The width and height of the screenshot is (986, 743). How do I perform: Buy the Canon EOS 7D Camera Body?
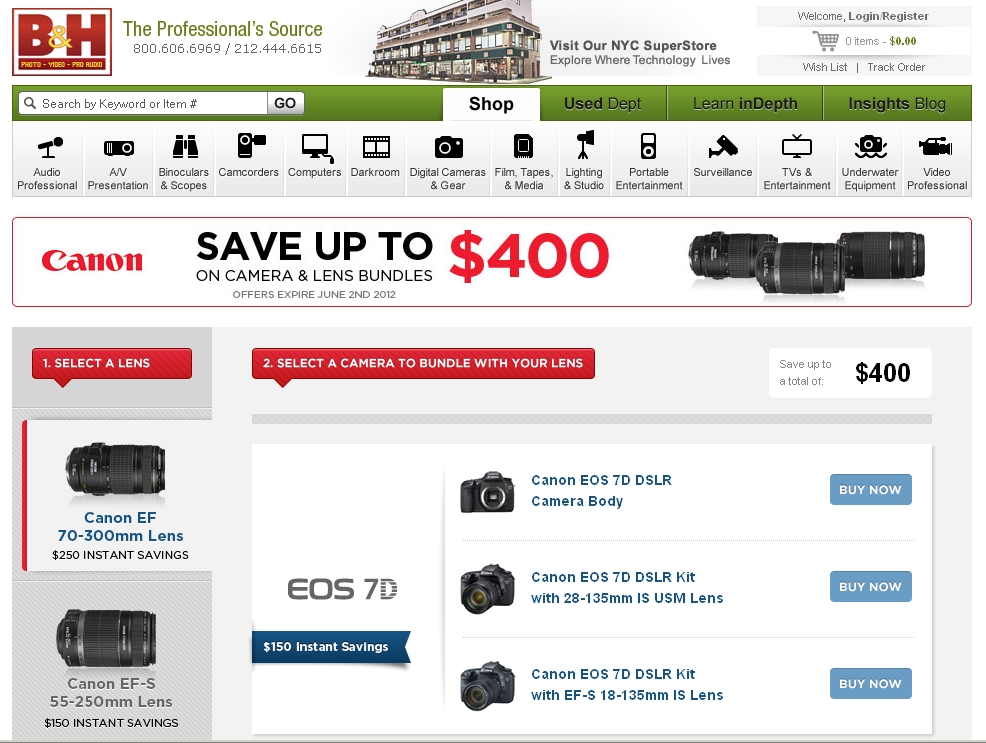click(x=870, y=490)
